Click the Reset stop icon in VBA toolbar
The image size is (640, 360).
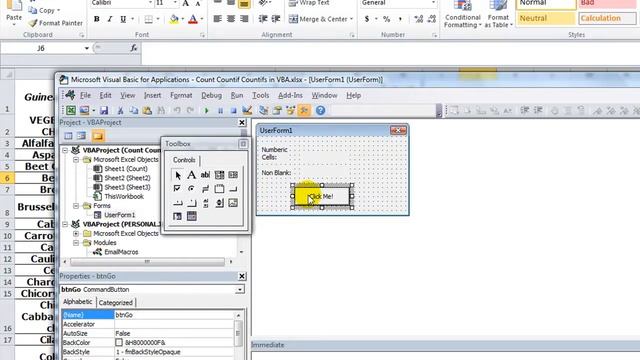[x=233, y=111]
